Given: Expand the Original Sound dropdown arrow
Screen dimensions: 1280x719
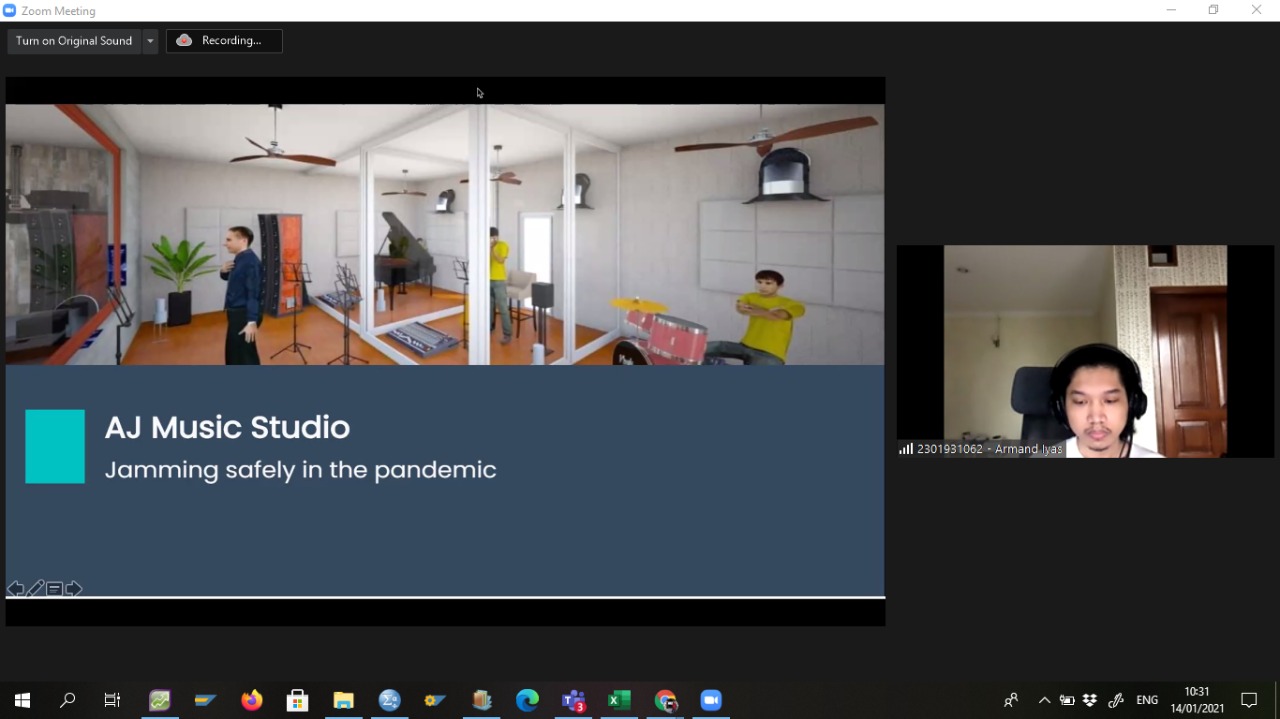Looking at the screenshot, I should [150, 41].
